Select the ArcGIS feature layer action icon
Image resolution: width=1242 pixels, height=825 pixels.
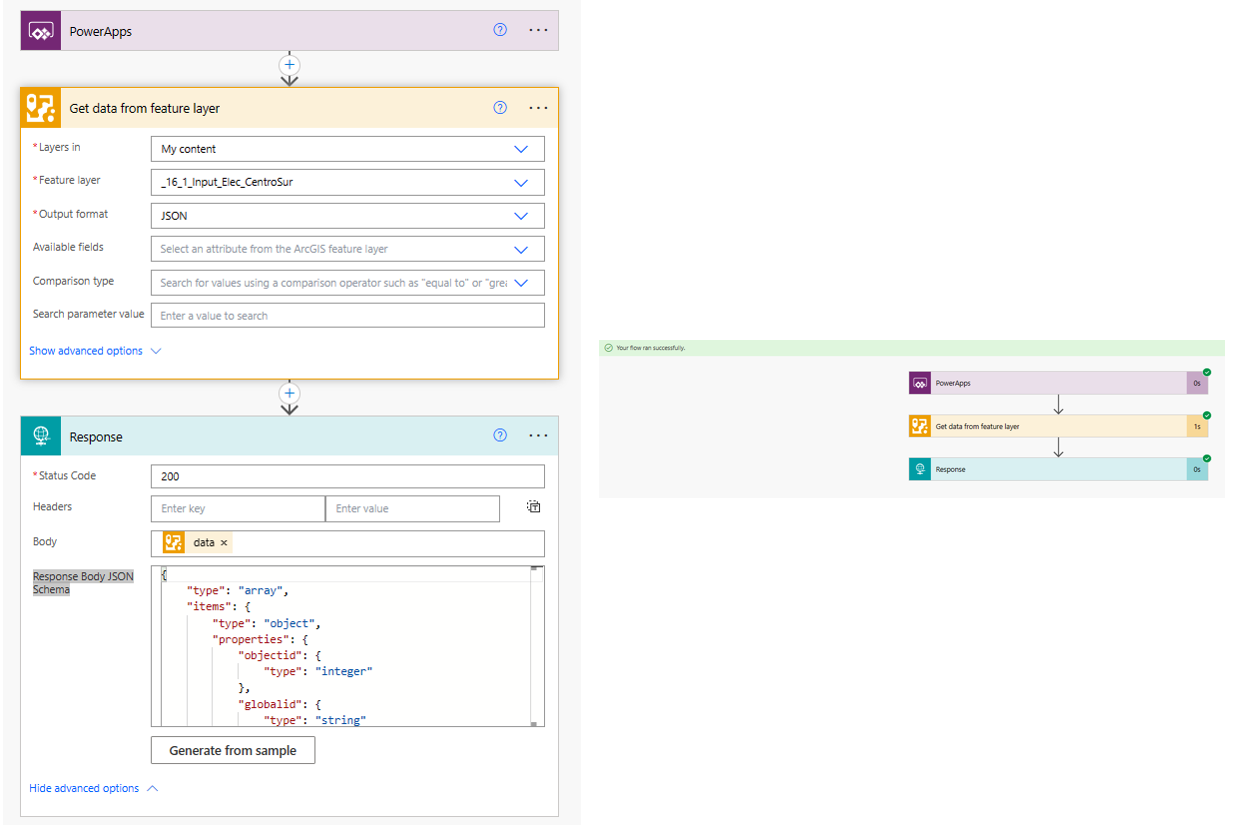click(40, 107)
